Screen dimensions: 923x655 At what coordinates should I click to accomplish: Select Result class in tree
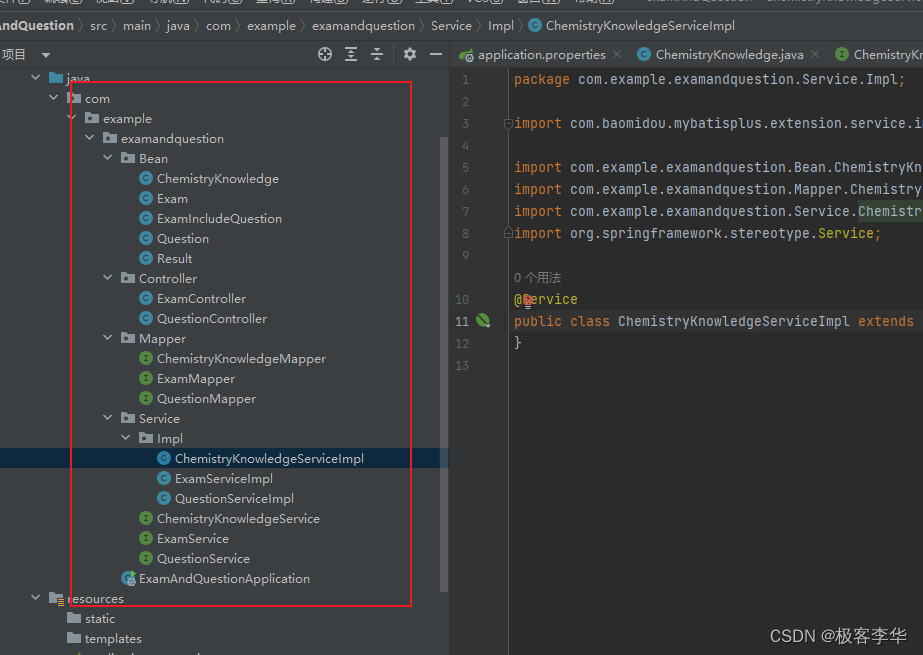(x=174, y=259)
